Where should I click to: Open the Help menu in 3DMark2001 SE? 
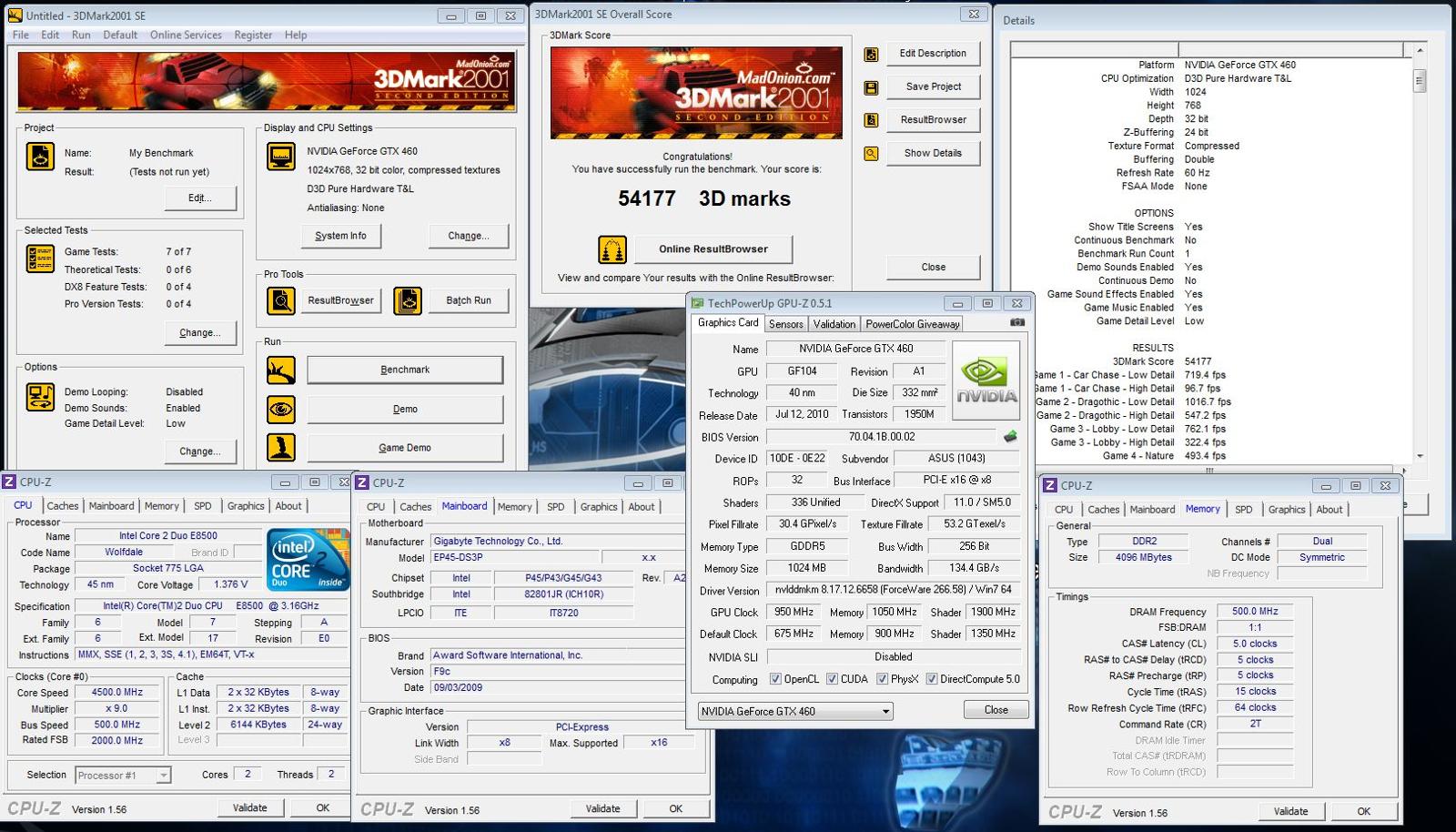(296, 36)
